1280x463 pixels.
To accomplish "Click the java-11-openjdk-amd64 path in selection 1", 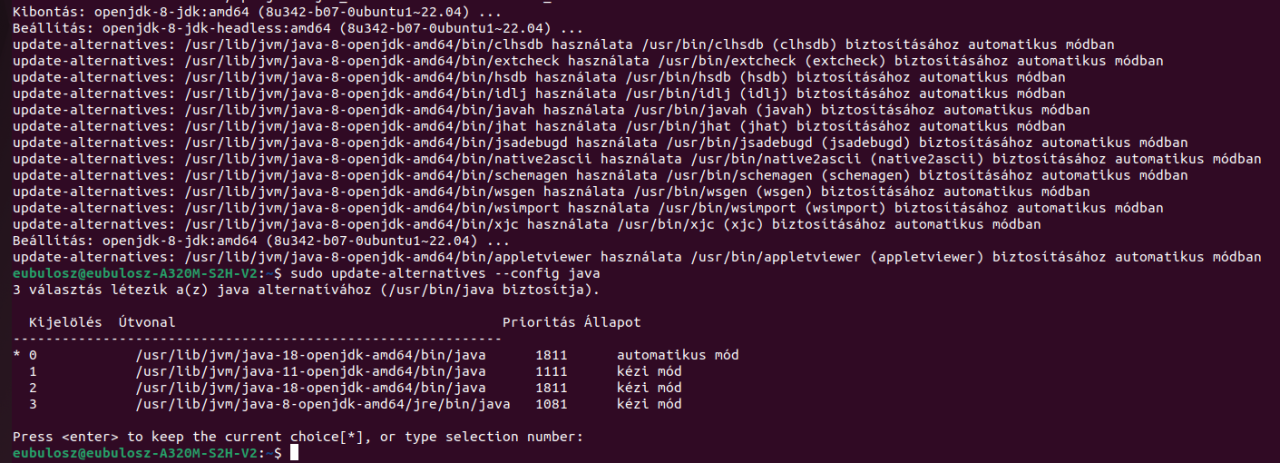I will coord(311,371).
